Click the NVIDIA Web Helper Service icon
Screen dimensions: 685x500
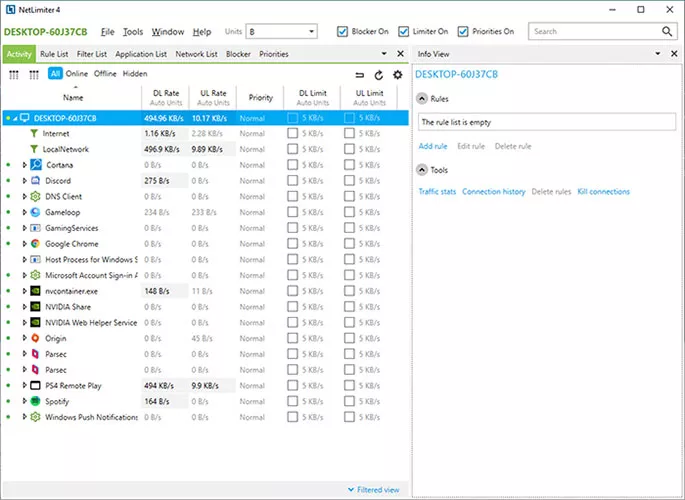(35, 322)
